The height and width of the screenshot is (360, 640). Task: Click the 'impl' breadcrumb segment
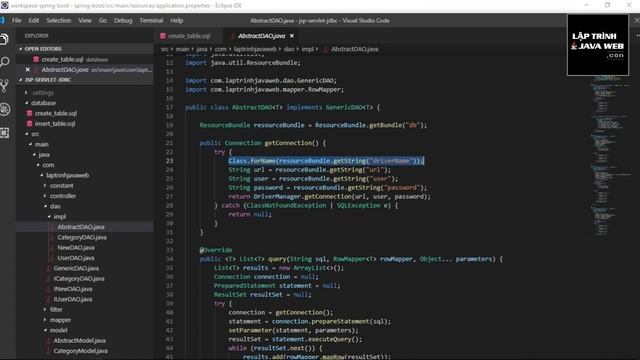click(308, 49)
